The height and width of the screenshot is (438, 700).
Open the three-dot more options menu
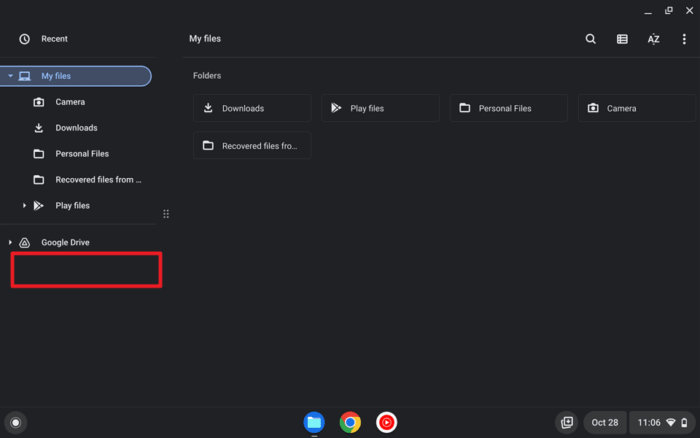point(684,39)
